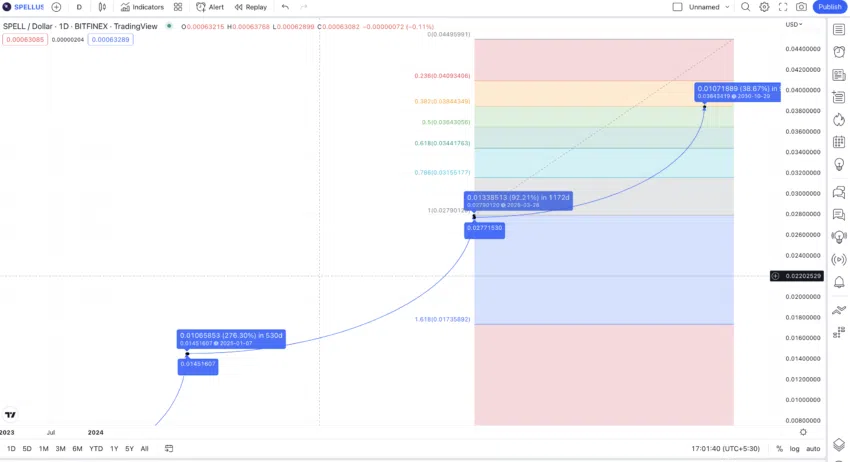Screen dimensions: 850x462
Task: Open the Indicators menu
Action: 142,7
